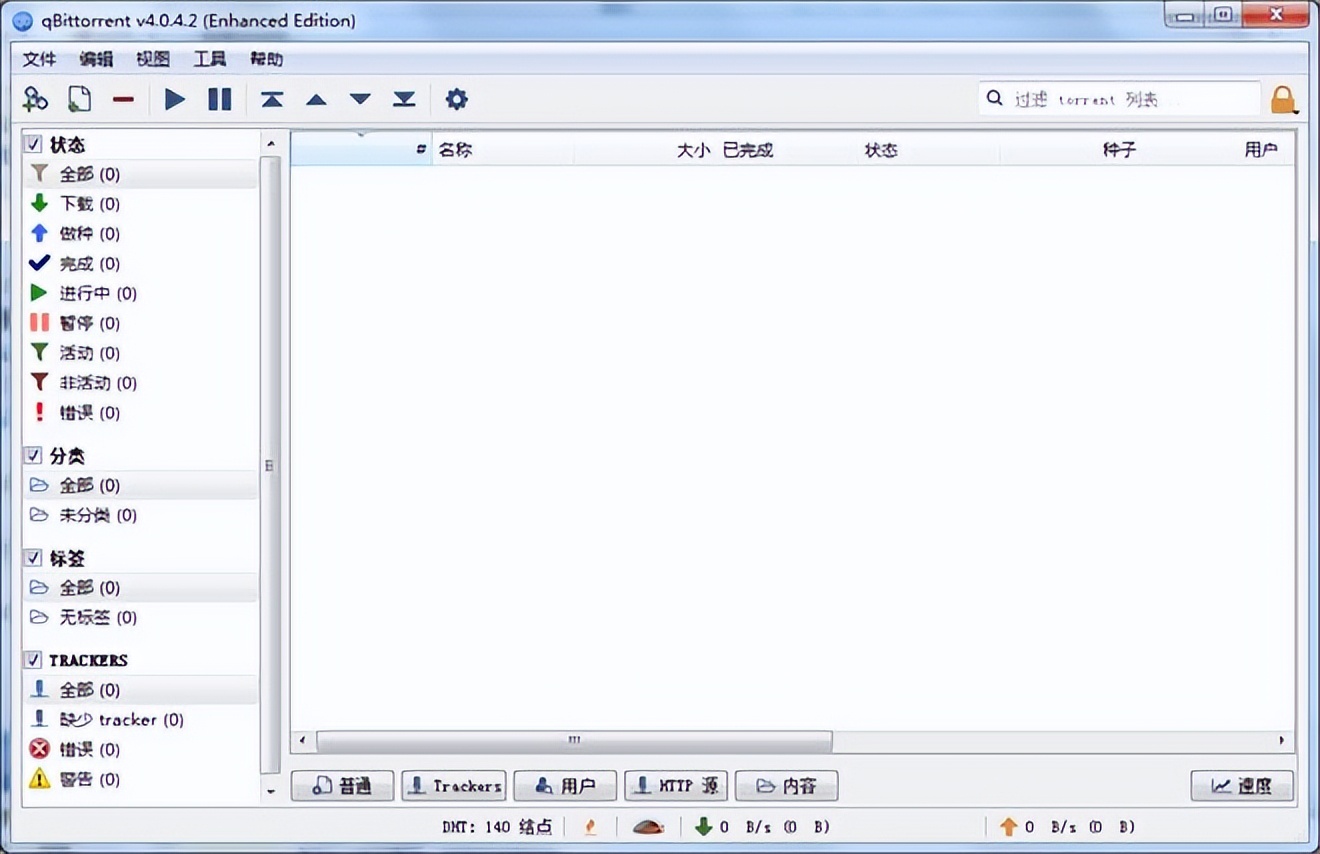Open options with the gear icon
The height and width of the screenshot is (854, 1320).
[x=456, y=99]
